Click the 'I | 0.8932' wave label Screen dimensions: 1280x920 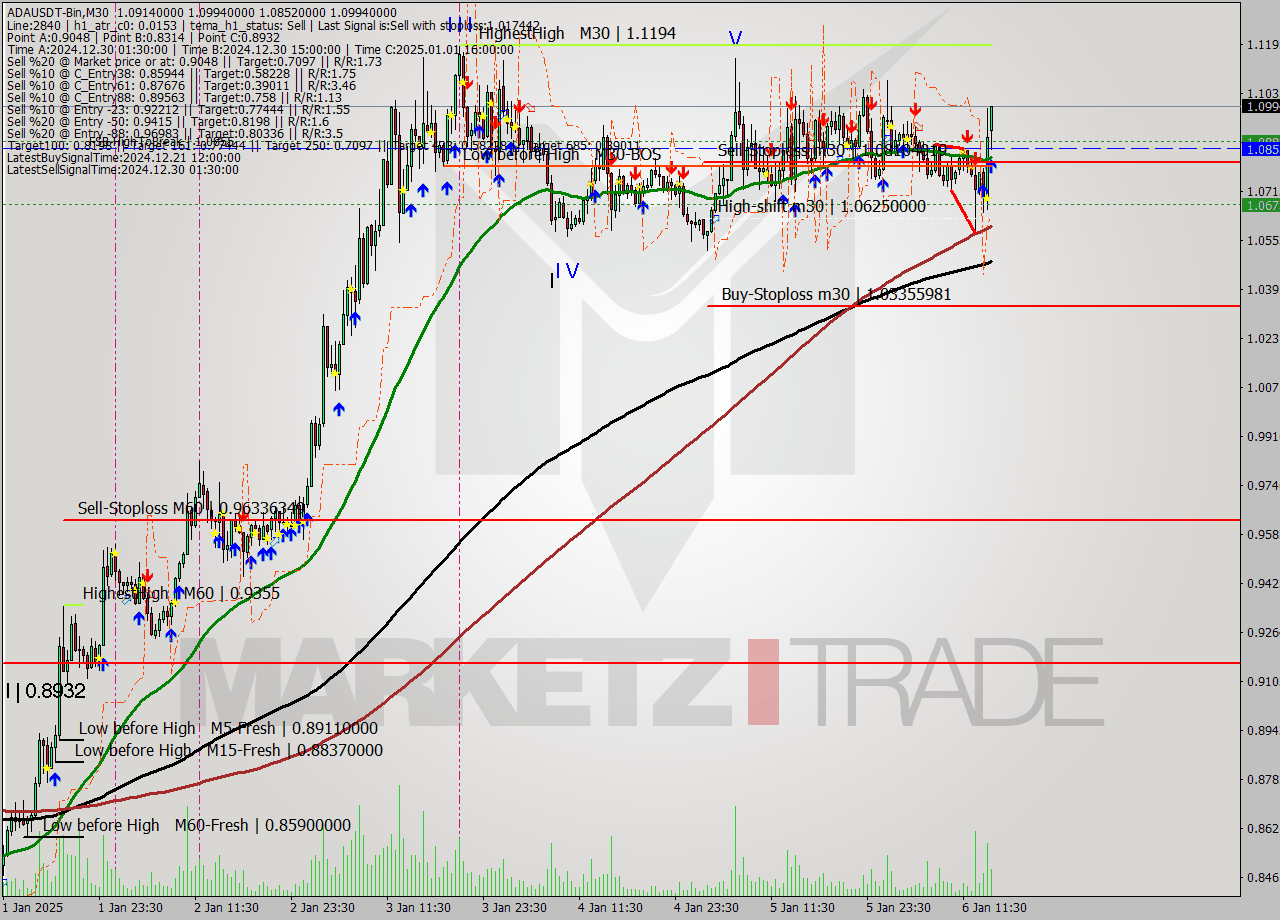(45, 690)
